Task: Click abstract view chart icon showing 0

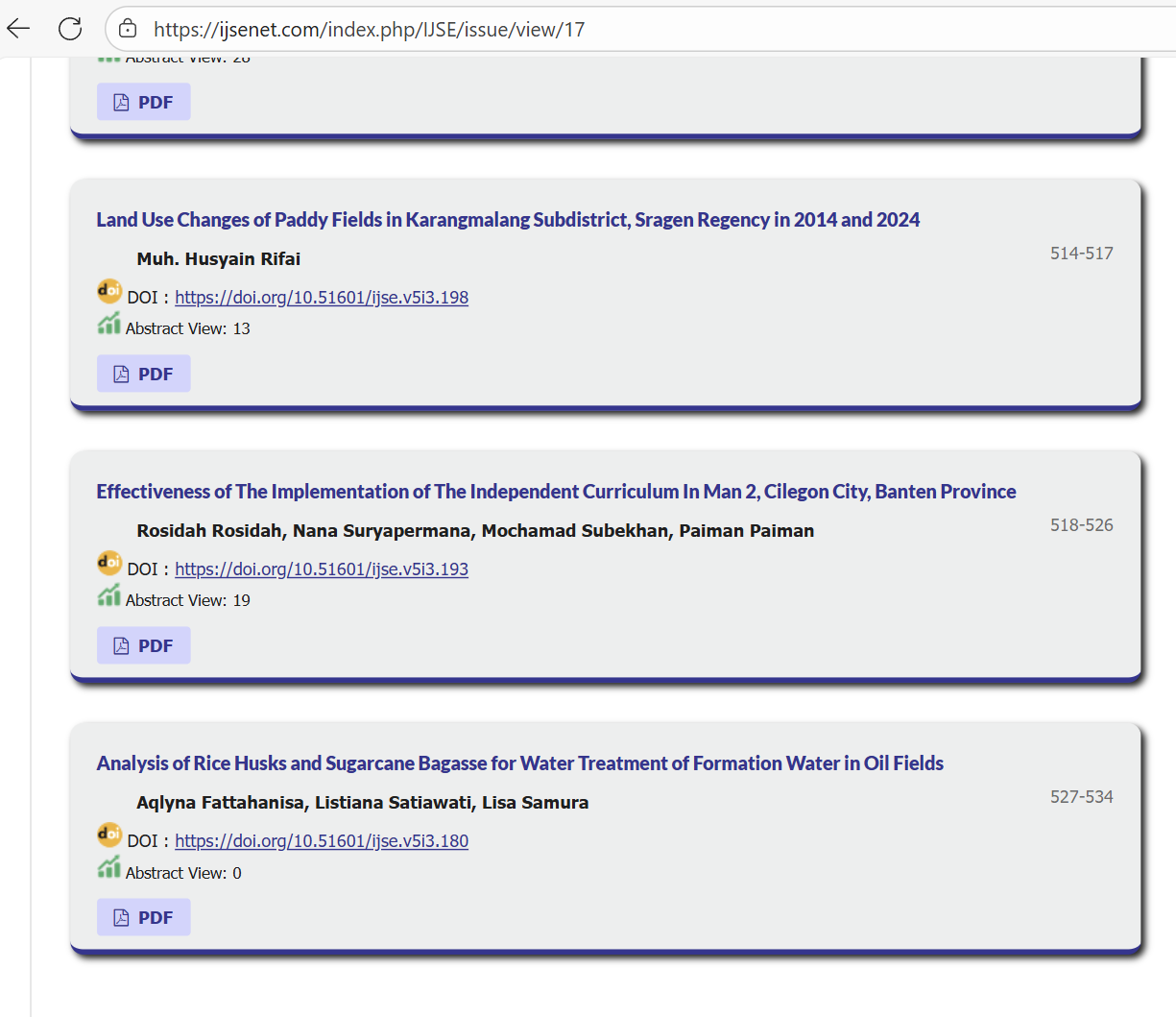Action: click(x=108, y=868)
